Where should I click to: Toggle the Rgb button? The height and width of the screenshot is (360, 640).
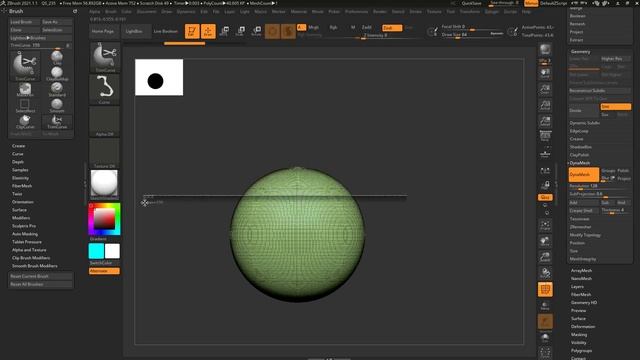[x=333, y=27]
